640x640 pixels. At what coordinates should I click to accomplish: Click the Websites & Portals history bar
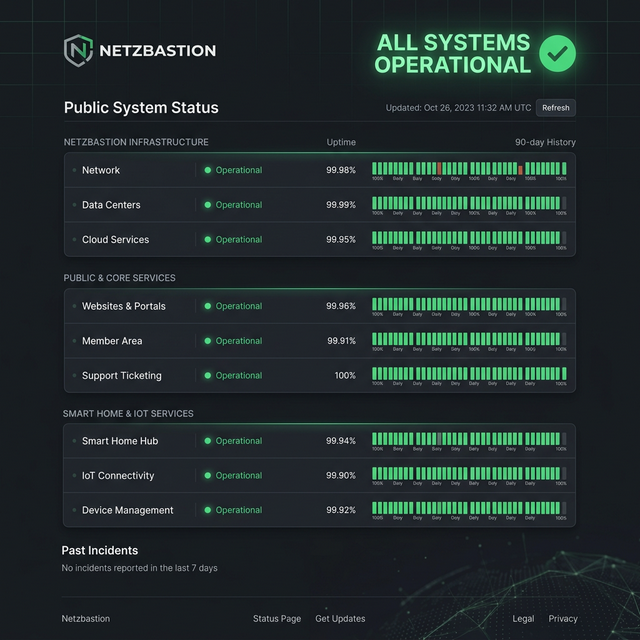469,304
